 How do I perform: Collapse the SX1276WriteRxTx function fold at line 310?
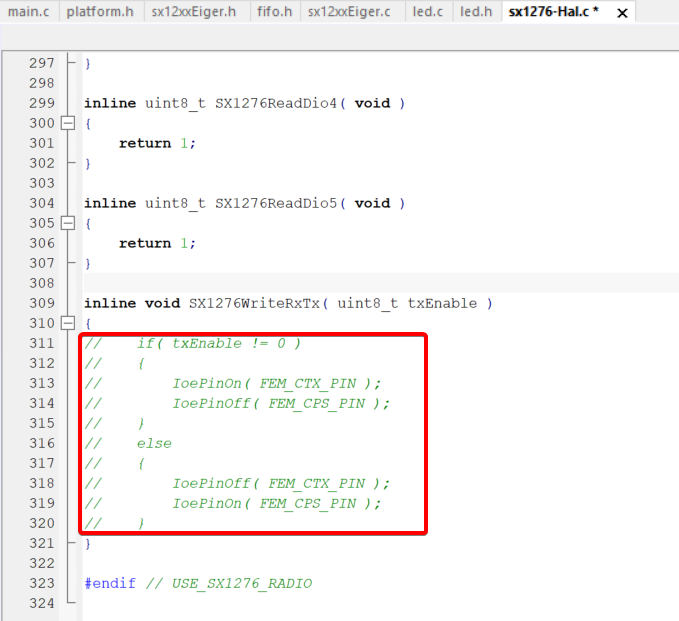pos(68,323)
